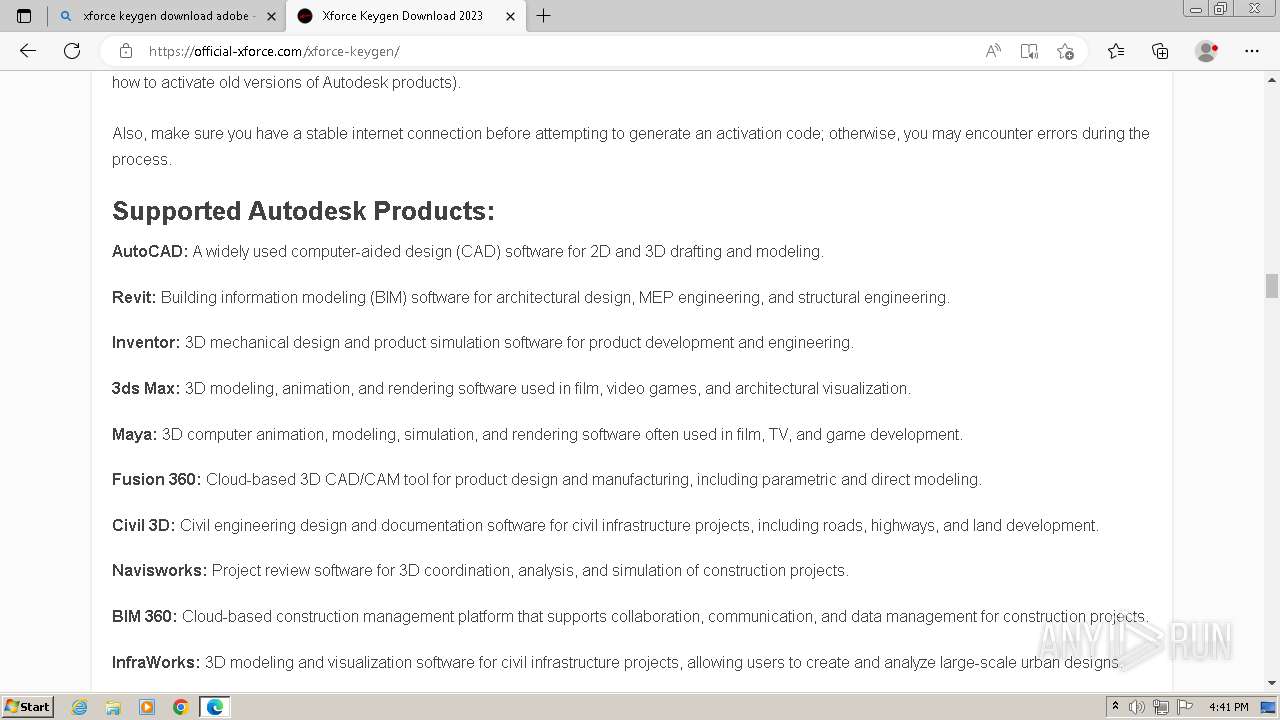The height and width of the screenshot is (720, 1280).
Task: Click the 4:41 PM system clock
Action: pos(1229,707)
